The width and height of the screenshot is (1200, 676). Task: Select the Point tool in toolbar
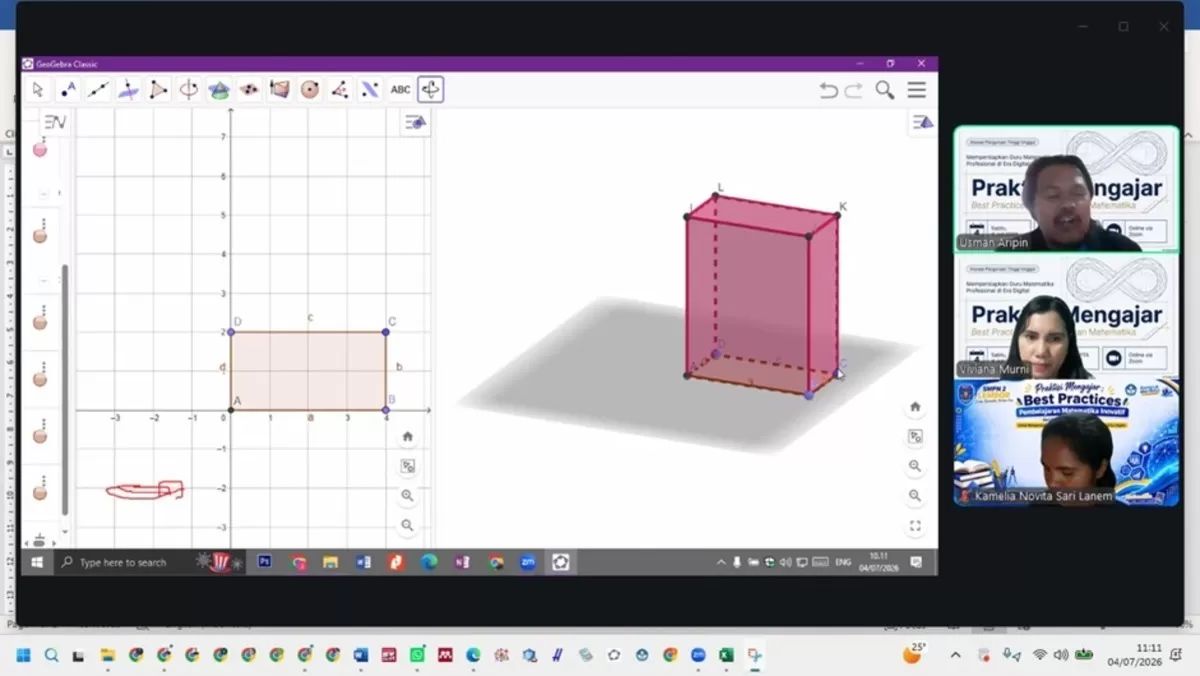pos(68,90)
